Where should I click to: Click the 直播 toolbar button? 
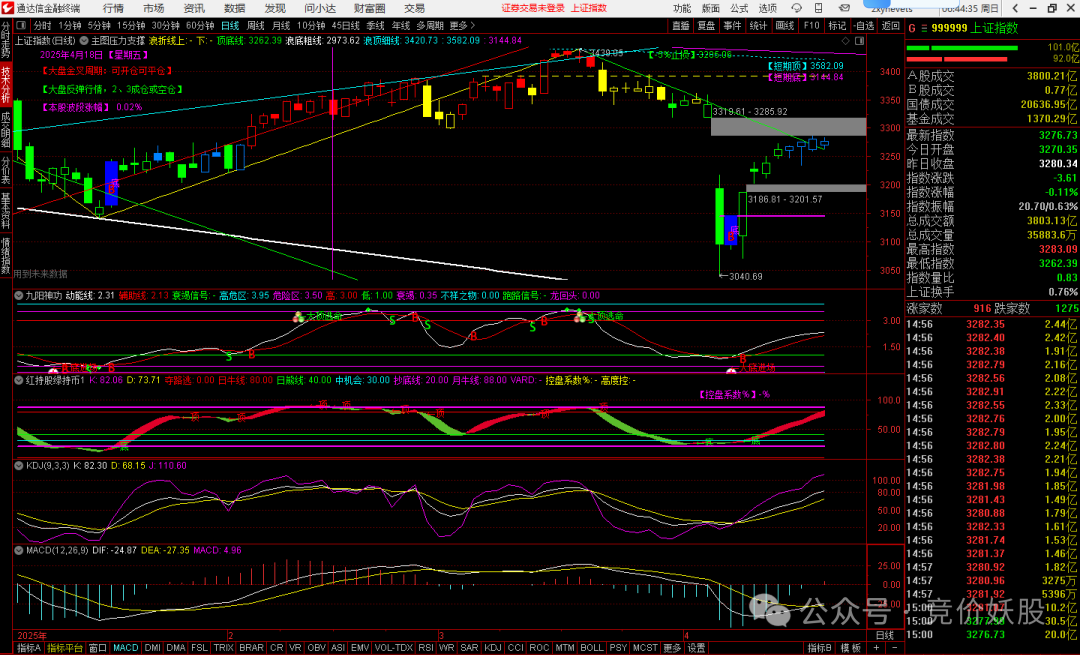pyautogui.click(x=681, y=25)
